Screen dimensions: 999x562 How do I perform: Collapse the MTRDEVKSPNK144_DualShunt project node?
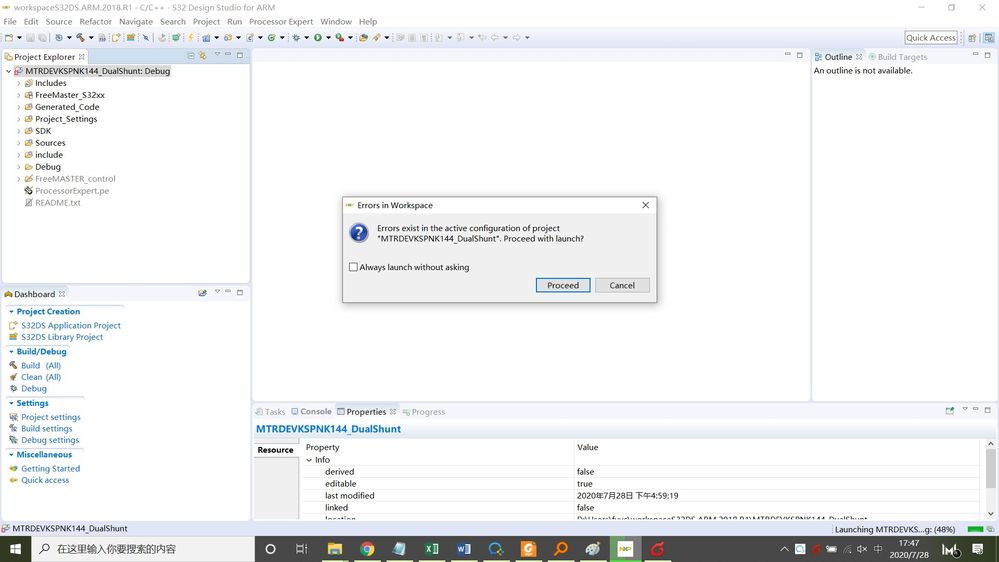coord(8,71)
